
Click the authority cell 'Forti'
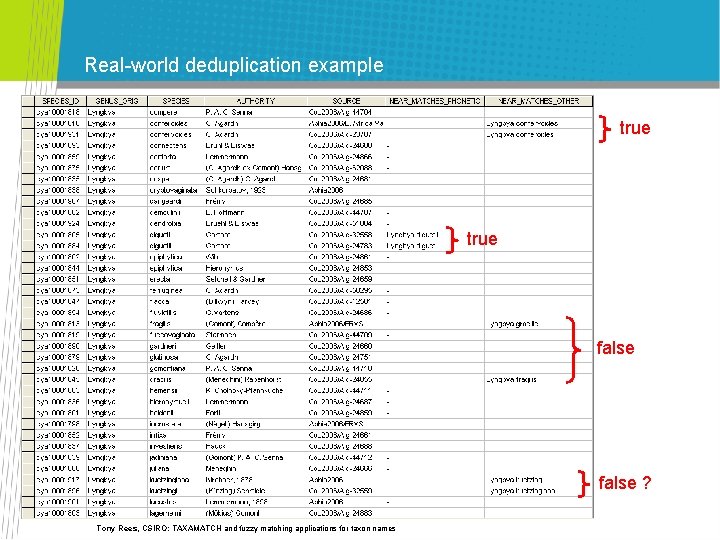tap(256, 413)
